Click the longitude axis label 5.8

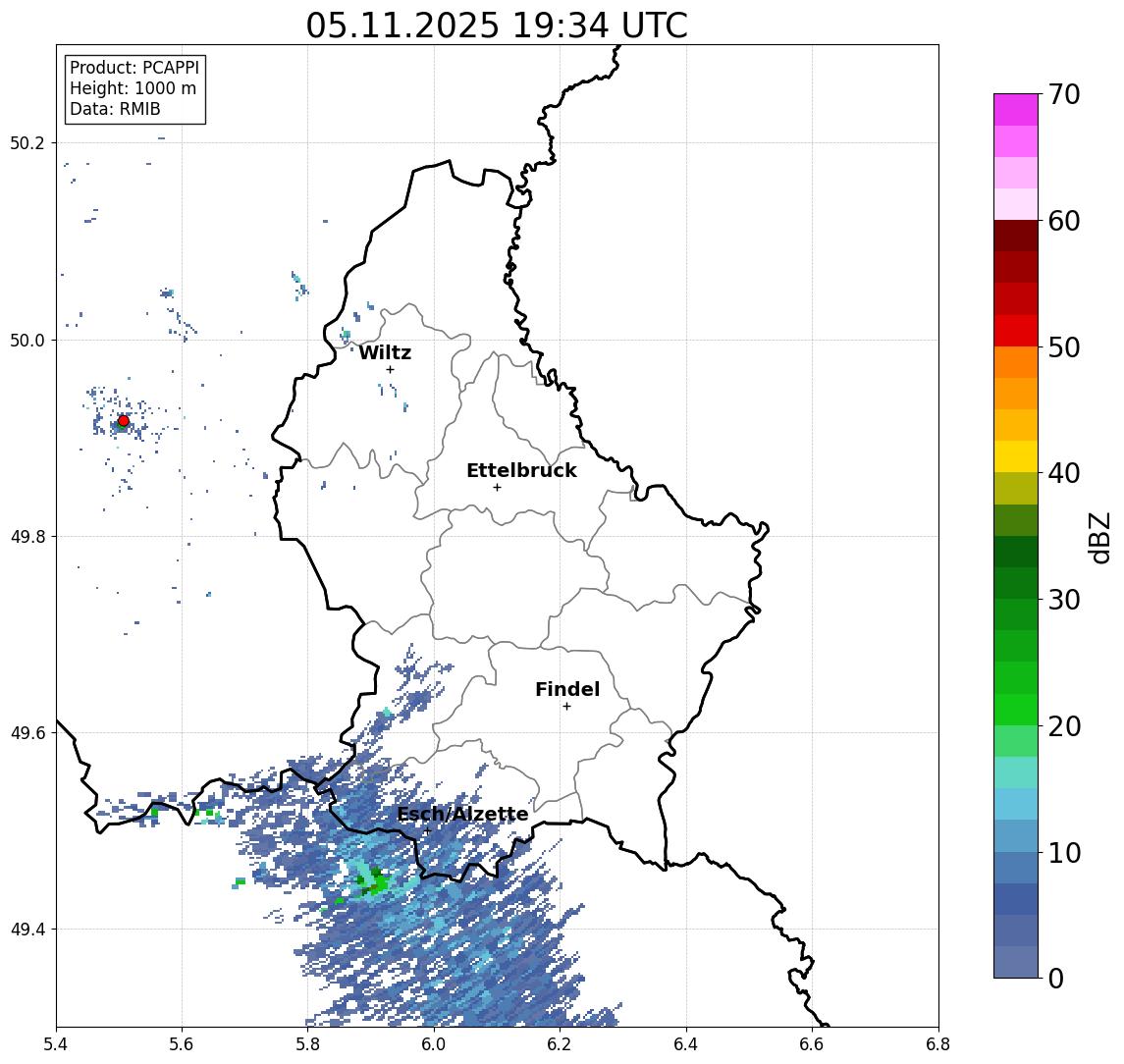(308, 1044)
